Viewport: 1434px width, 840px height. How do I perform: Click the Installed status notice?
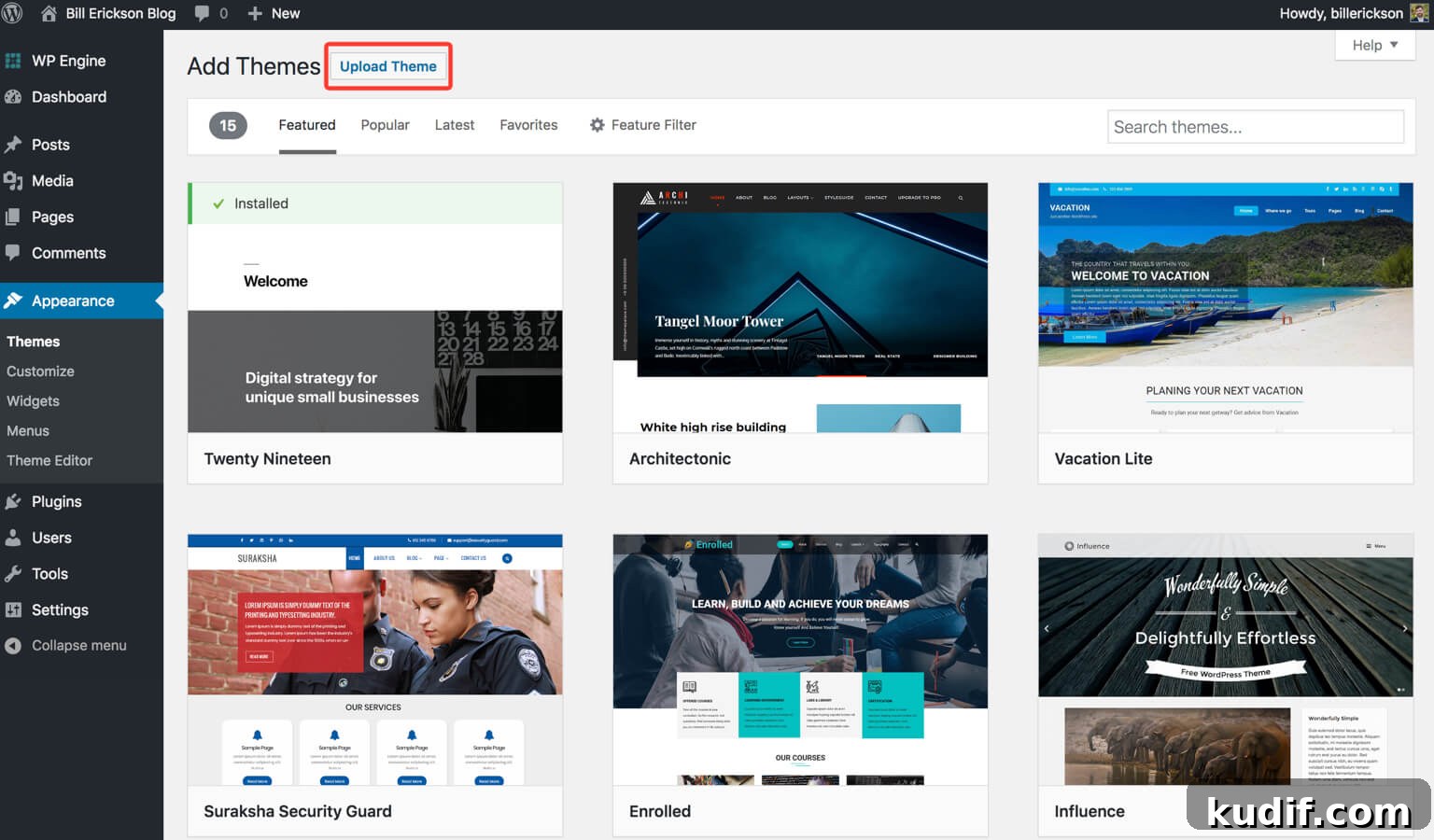(x=375, y=203)
